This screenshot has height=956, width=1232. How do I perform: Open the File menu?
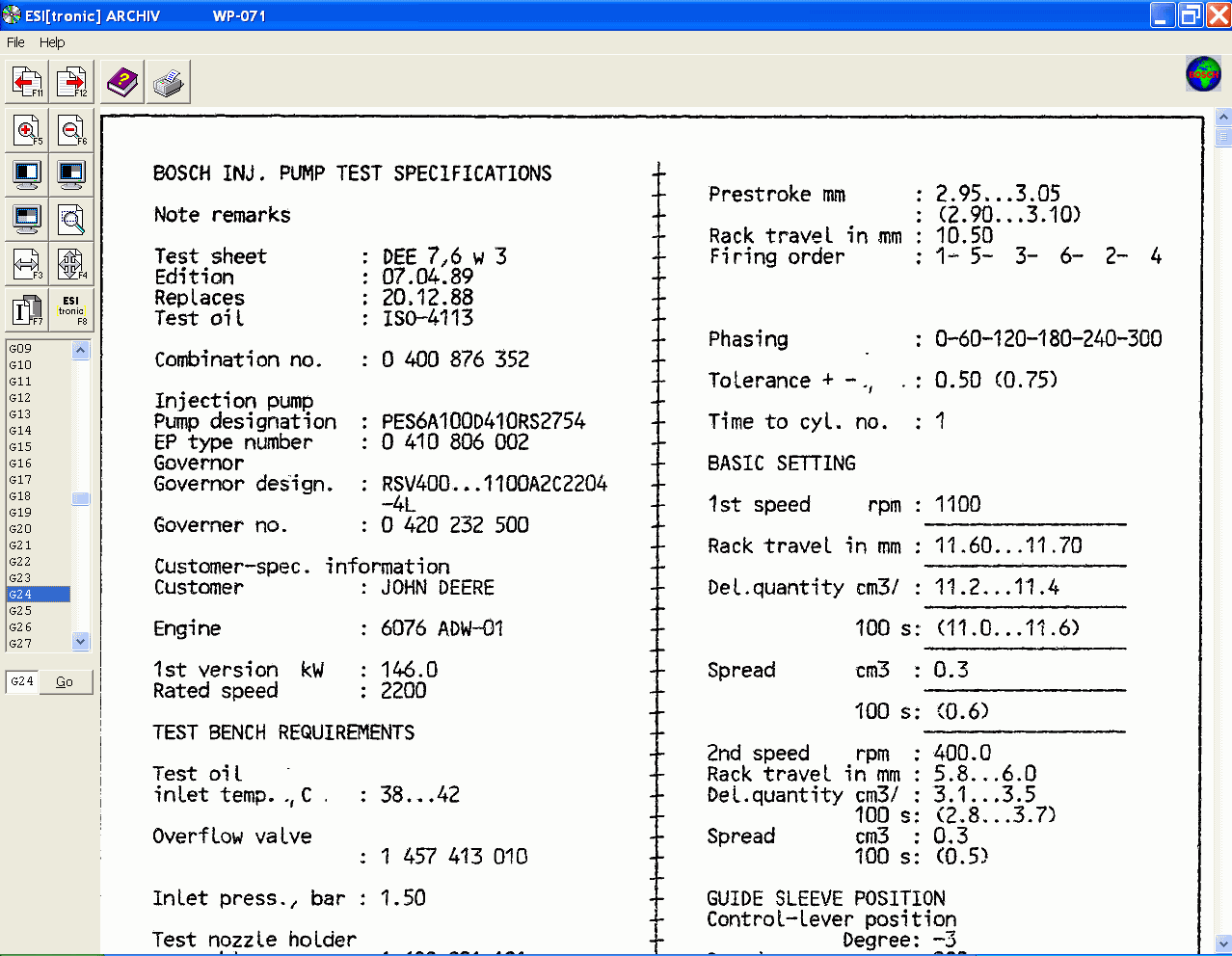click(x=15, y=42)
